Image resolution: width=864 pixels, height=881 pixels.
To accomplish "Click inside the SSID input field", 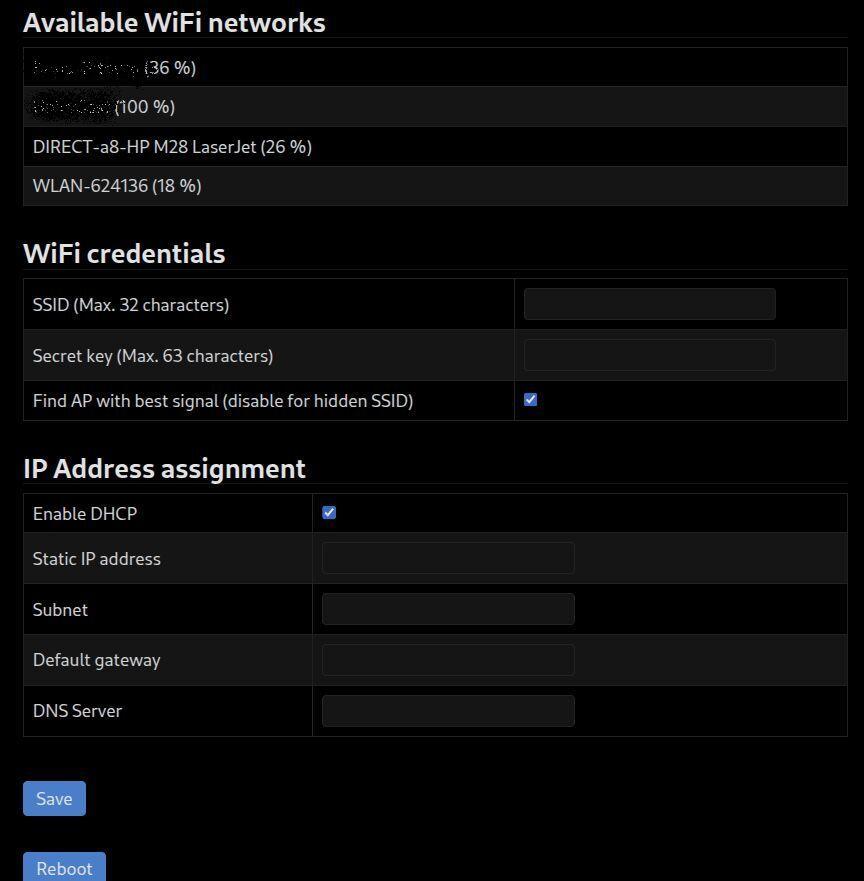I will 648,304.
